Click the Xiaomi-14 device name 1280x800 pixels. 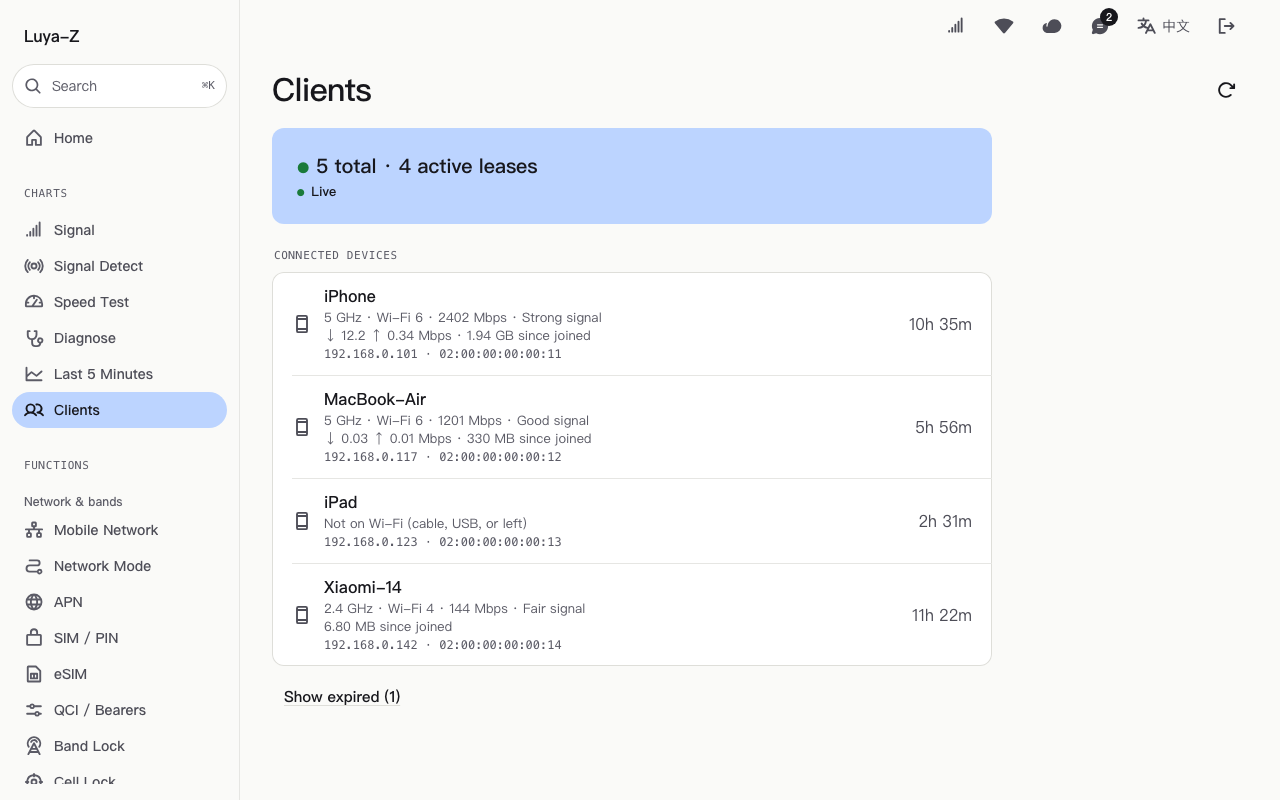(363, 587)
